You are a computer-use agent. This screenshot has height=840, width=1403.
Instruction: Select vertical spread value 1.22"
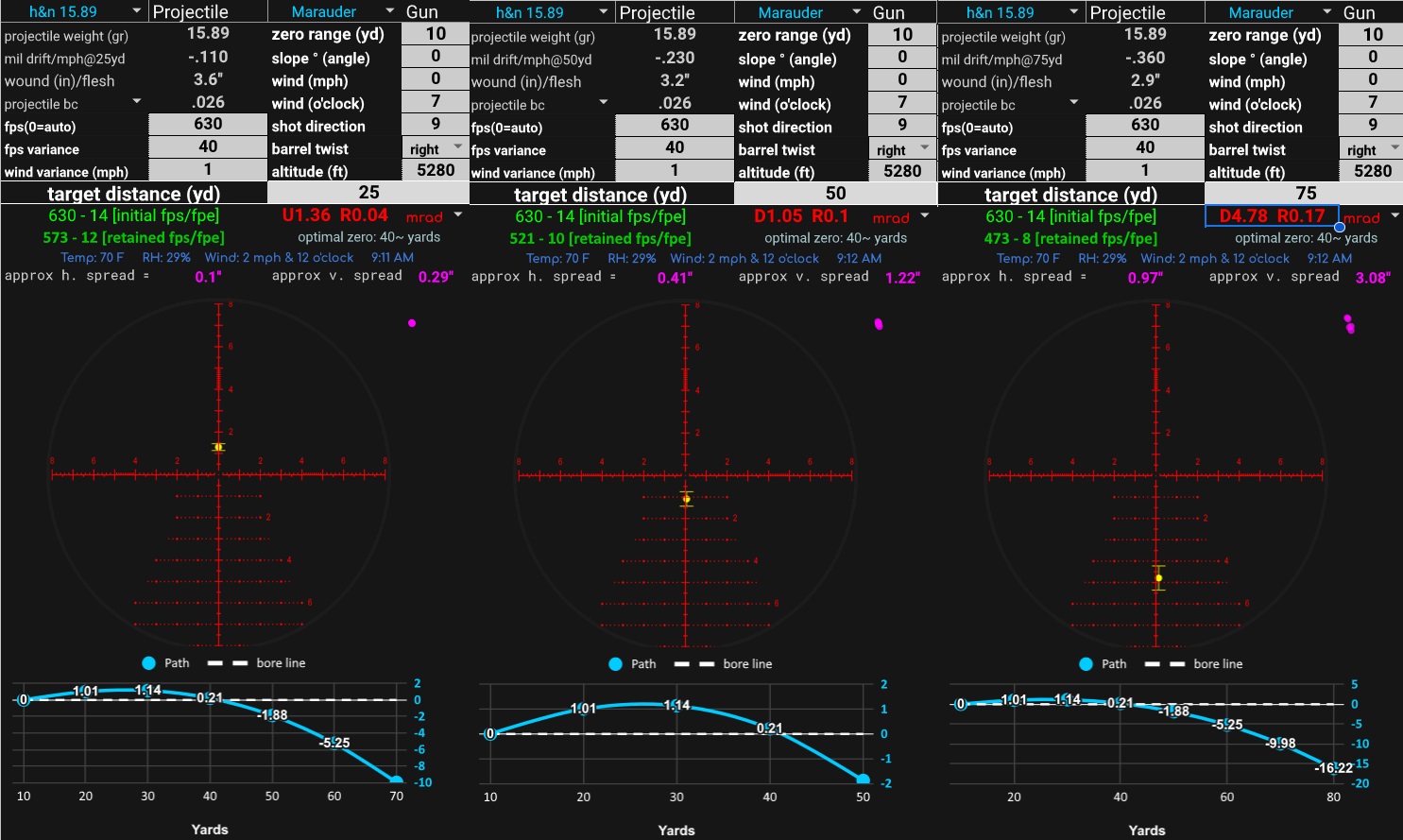[x=902, y=278]
